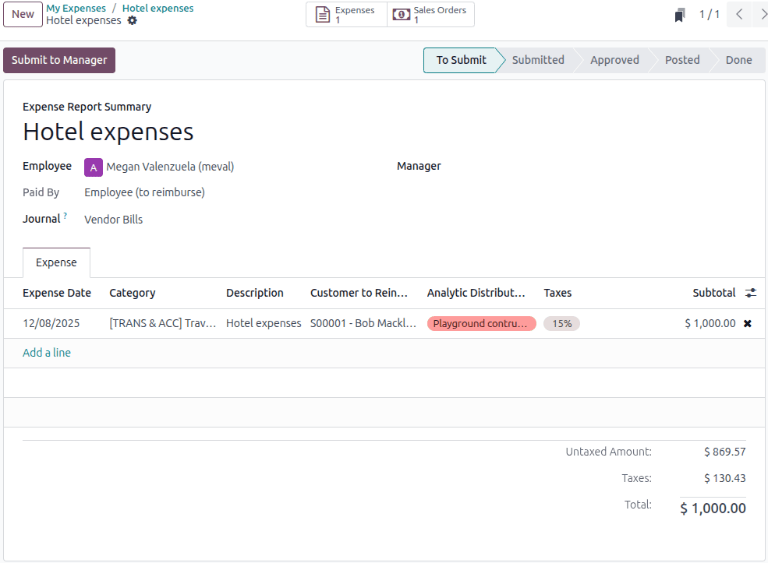
Task: Click the 15% tax tag
Action: [x=561, y=324]
